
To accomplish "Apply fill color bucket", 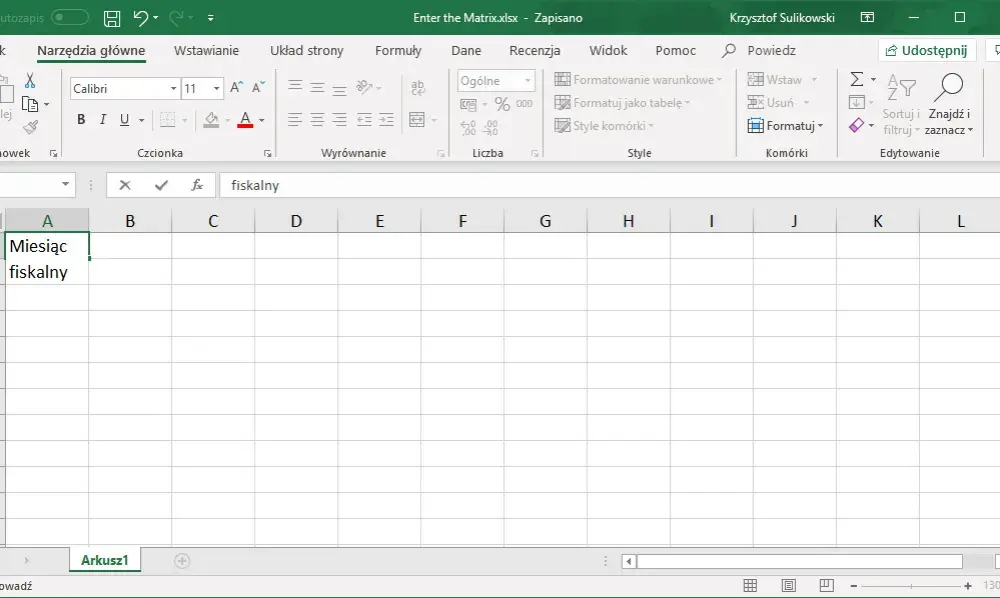I will (x=211, y=119).
